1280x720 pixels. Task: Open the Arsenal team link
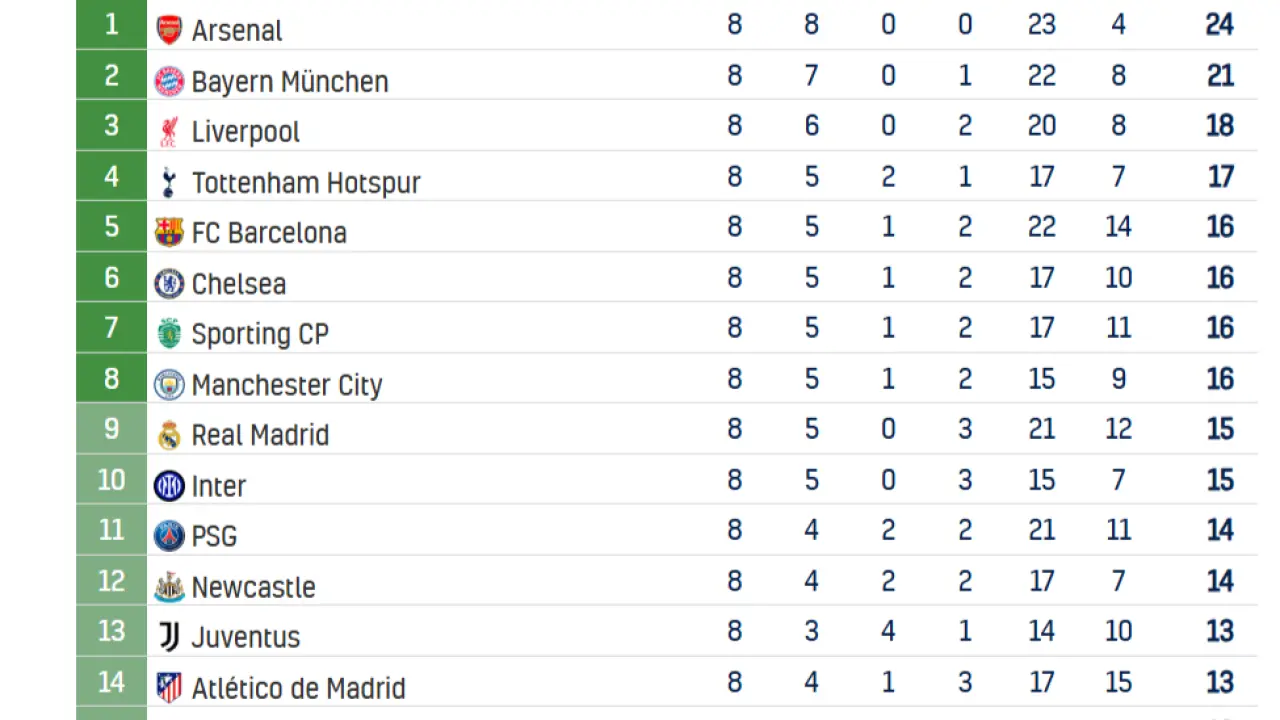coord(237,31)
